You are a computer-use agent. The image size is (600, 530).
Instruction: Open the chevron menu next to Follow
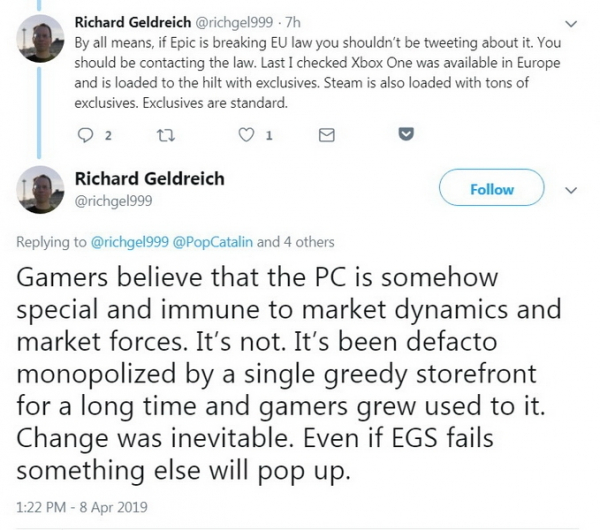(571, 188)
